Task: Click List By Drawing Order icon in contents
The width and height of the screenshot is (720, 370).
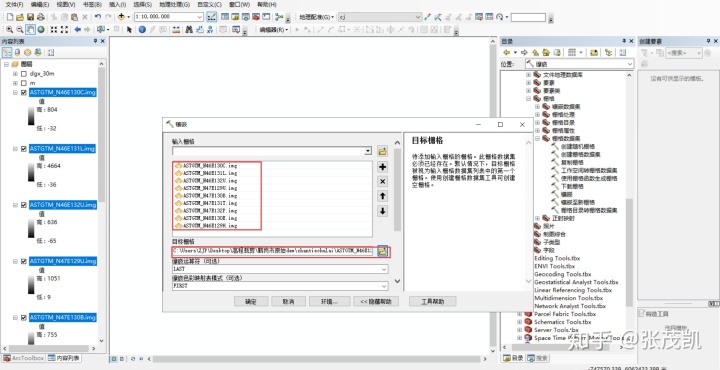Action: pos(7,52)
